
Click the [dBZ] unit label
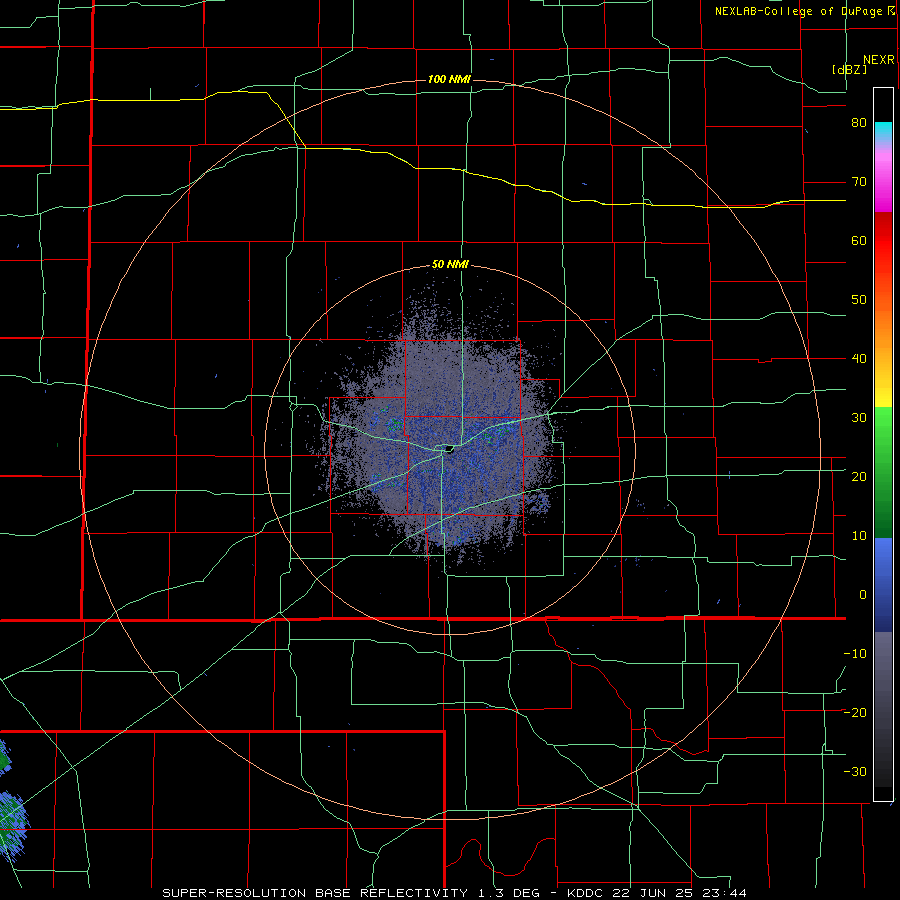click(x=849, y=70)
